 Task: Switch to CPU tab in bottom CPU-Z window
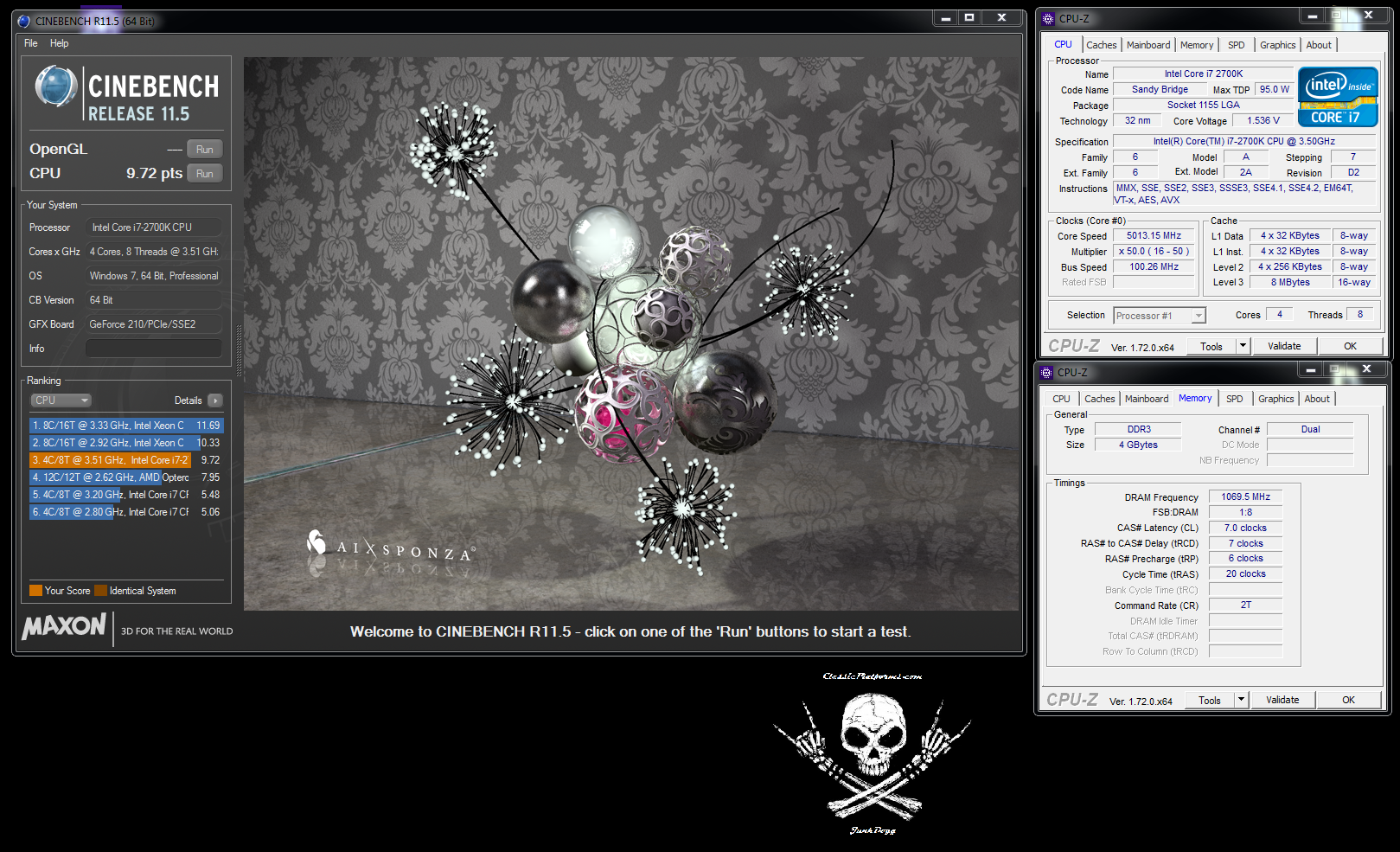1061,399
